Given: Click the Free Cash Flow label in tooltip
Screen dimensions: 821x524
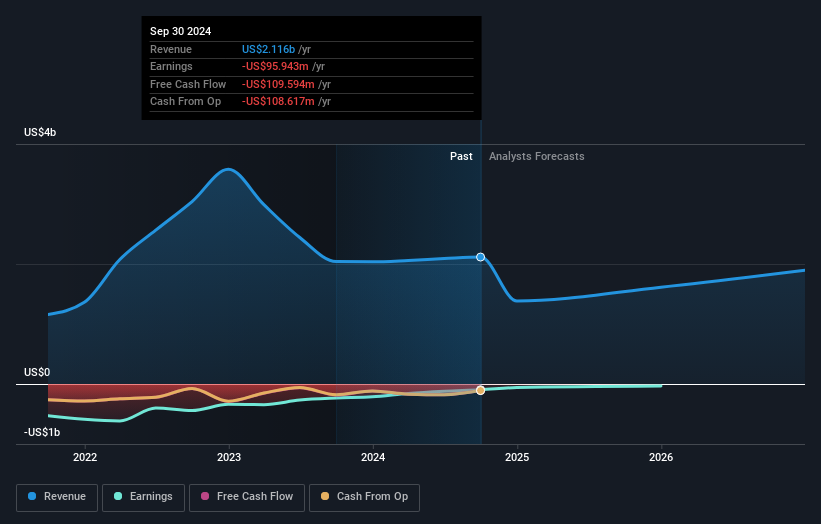Looking at the screenshot, I should click(x=188, y=84).
